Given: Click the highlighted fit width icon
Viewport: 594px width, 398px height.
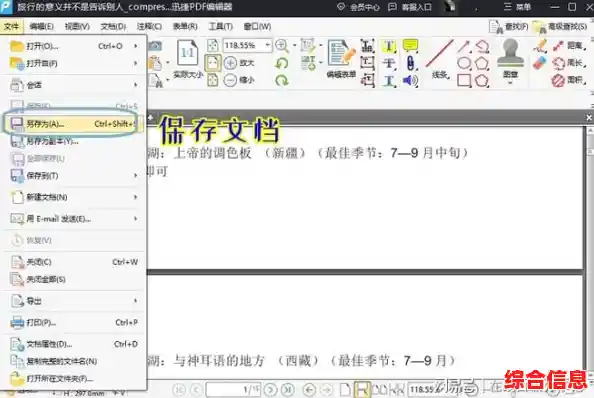Looking at the screenshot, I should [213, 63].
